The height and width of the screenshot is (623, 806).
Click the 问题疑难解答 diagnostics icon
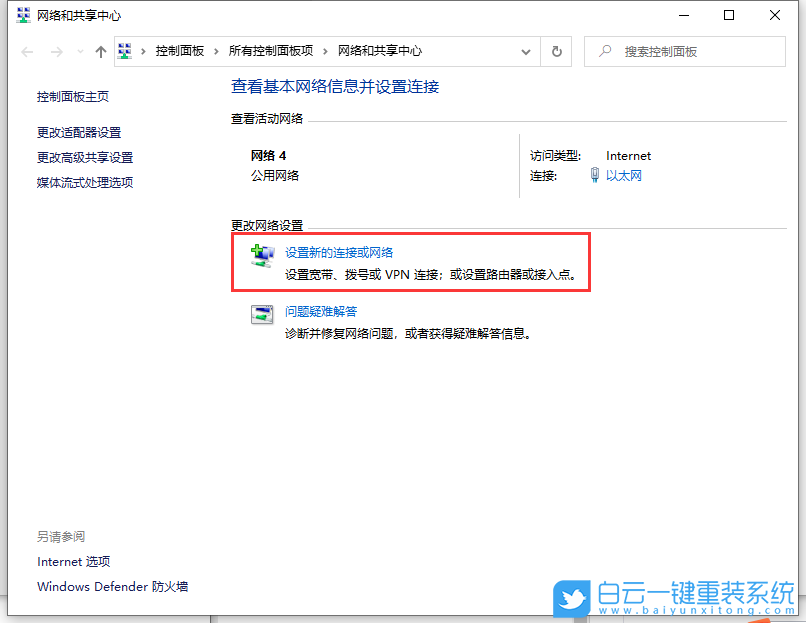click(263, 314)
